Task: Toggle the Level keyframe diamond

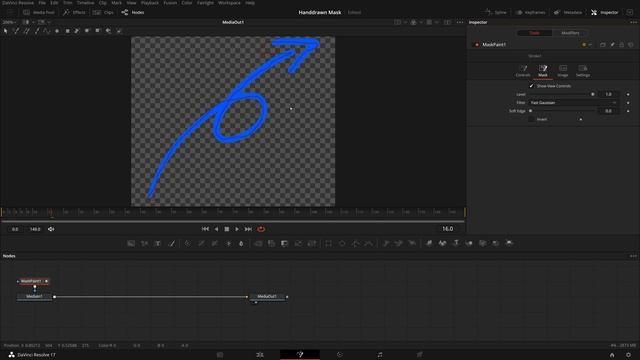Action: coord(628,94)
